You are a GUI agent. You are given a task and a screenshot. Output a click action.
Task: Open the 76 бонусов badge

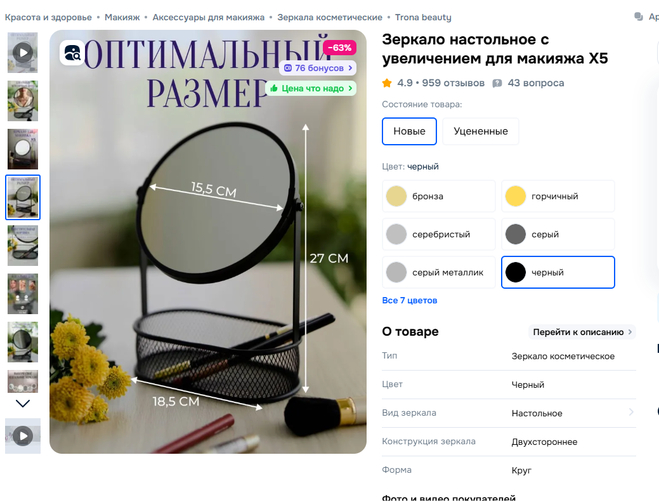click(318, 68)
